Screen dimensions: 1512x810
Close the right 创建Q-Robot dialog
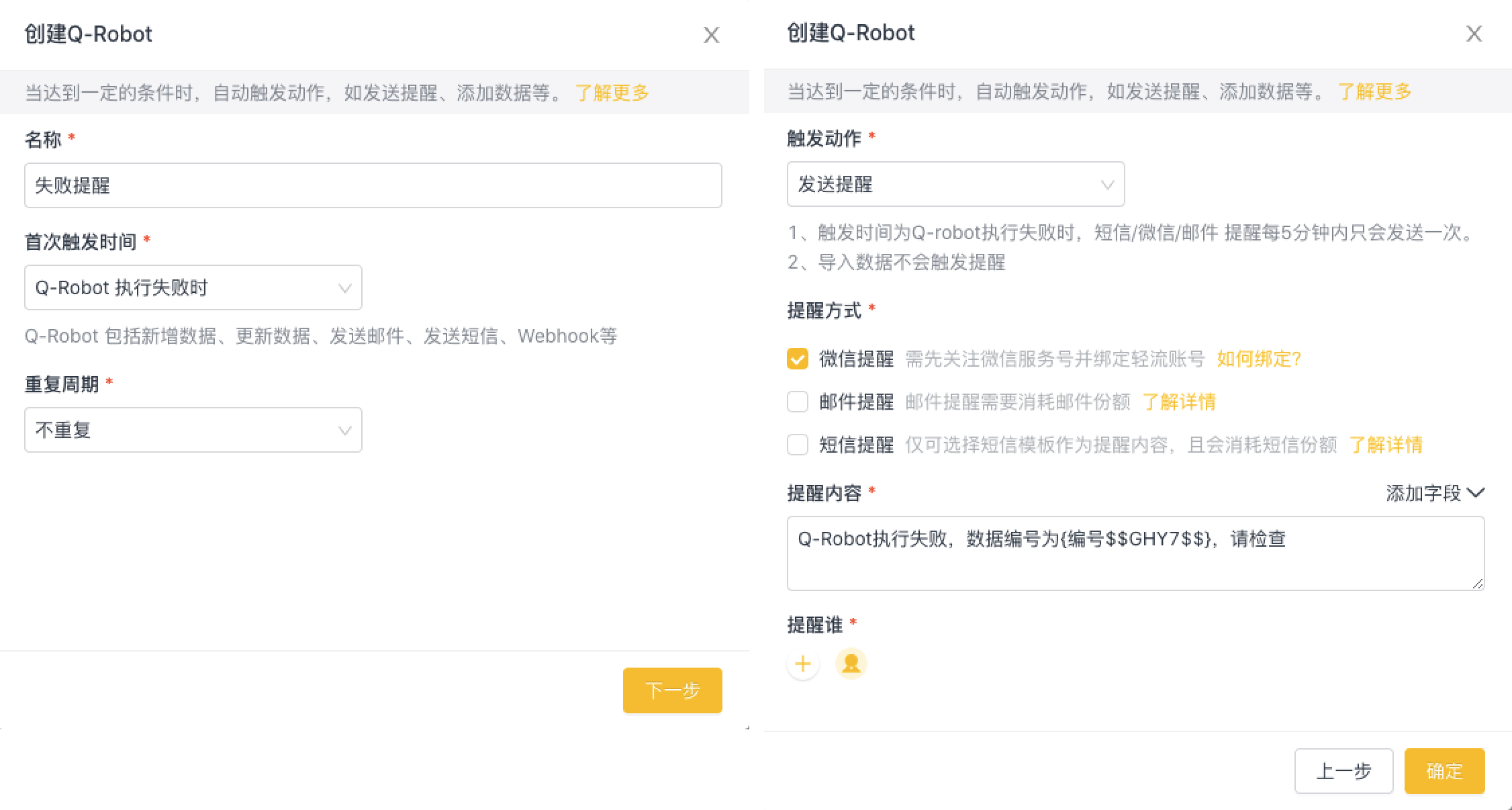[1474, 34]
